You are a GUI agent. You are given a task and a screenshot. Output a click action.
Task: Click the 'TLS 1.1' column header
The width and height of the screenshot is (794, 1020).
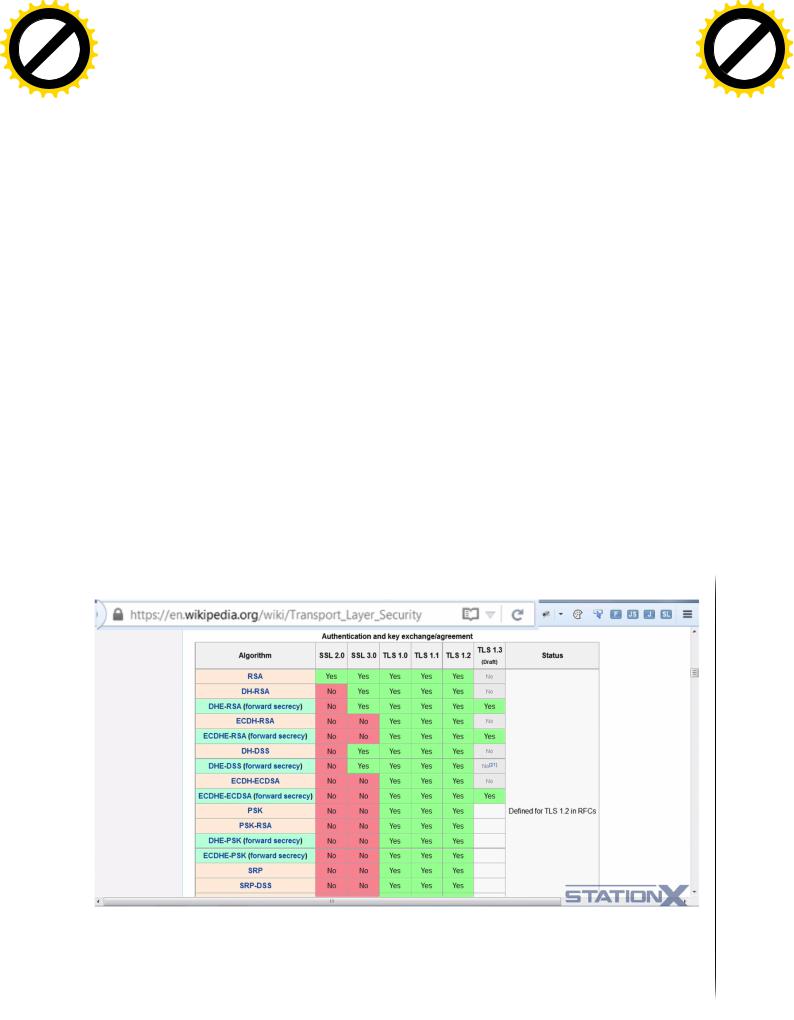click(x=427, y=656)
